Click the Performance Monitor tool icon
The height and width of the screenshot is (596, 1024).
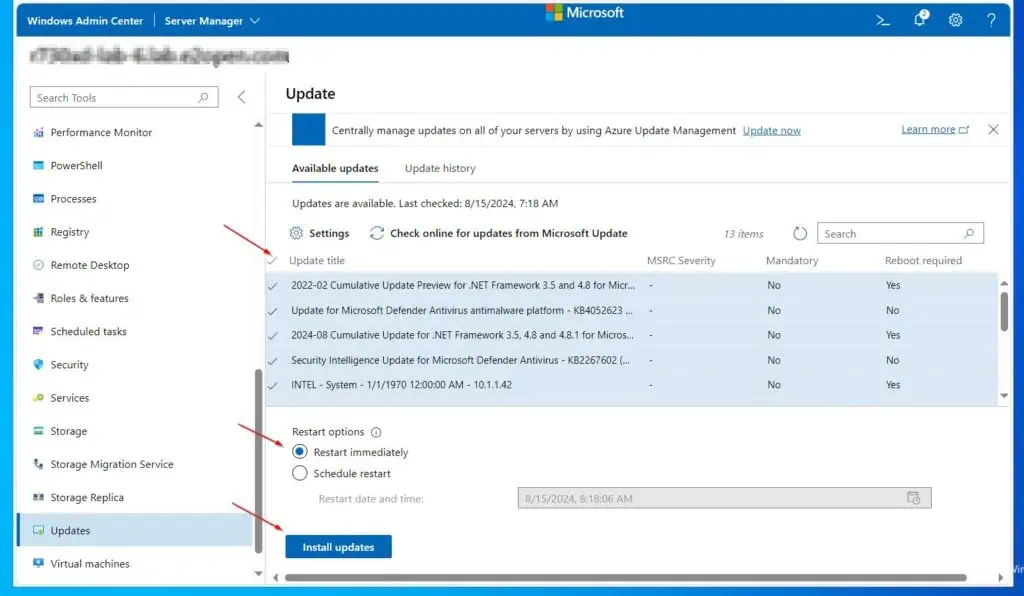tap(39, 133)
